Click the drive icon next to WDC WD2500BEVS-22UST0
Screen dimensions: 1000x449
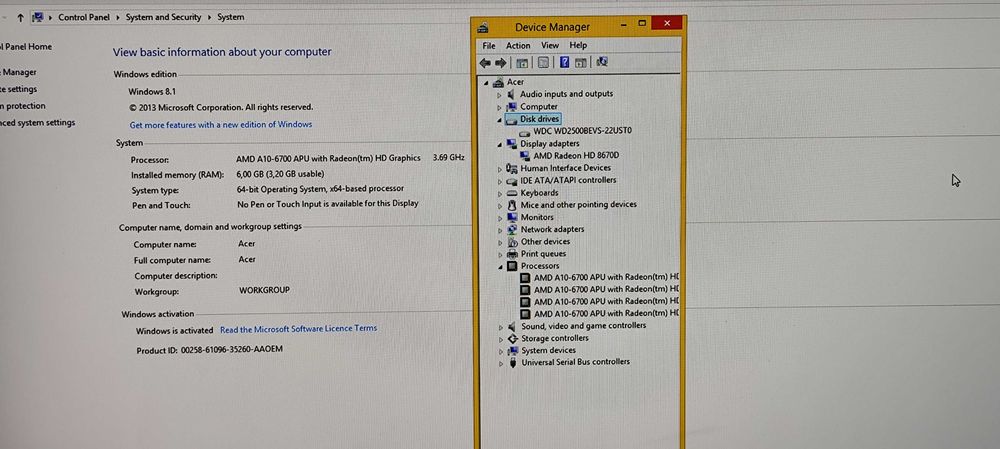click(525, 131)
